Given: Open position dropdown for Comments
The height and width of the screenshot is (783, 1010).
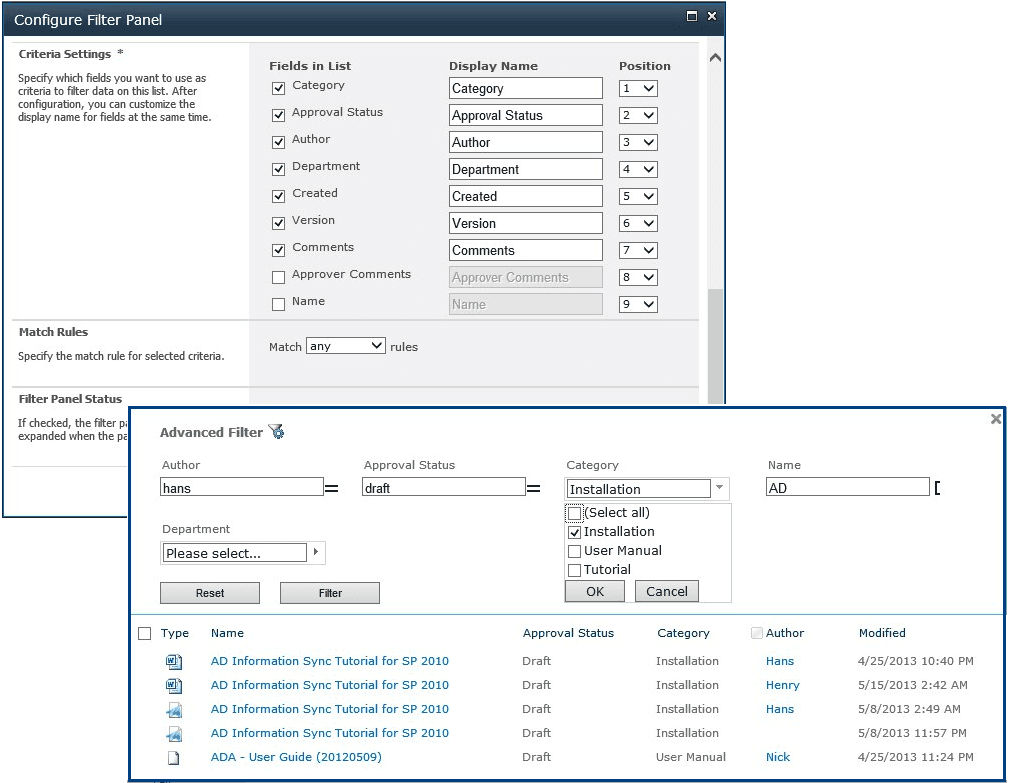Looking at the screenshot, I should tap(638, 250).
